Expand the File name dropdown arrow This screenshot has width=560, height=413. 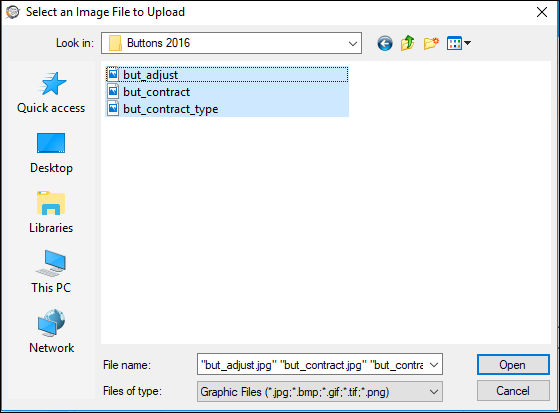click(434, 365)
